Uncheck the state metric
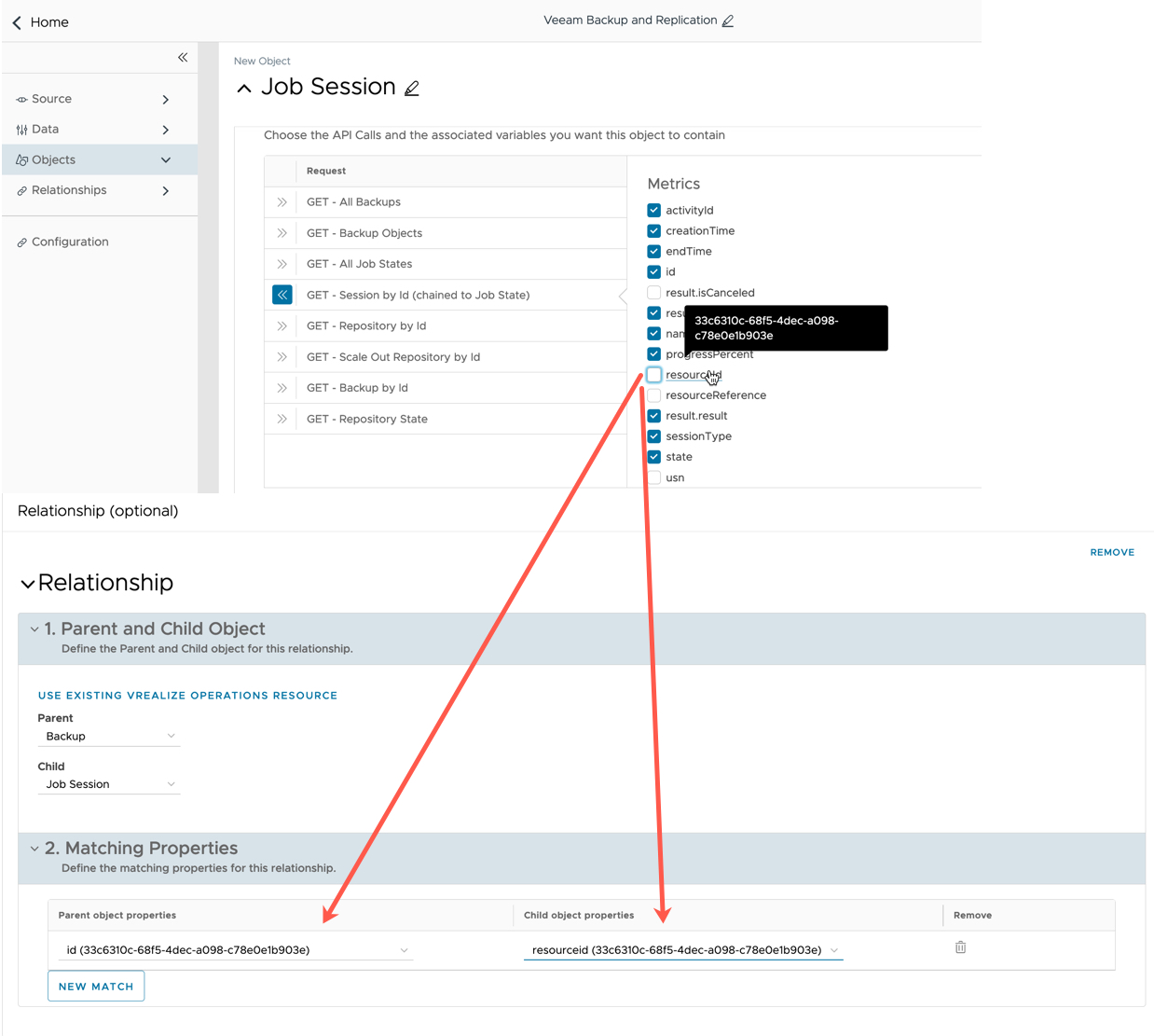Image resolution: width=1154 pixels, height=1036 pixels. [x=654, y=457]
